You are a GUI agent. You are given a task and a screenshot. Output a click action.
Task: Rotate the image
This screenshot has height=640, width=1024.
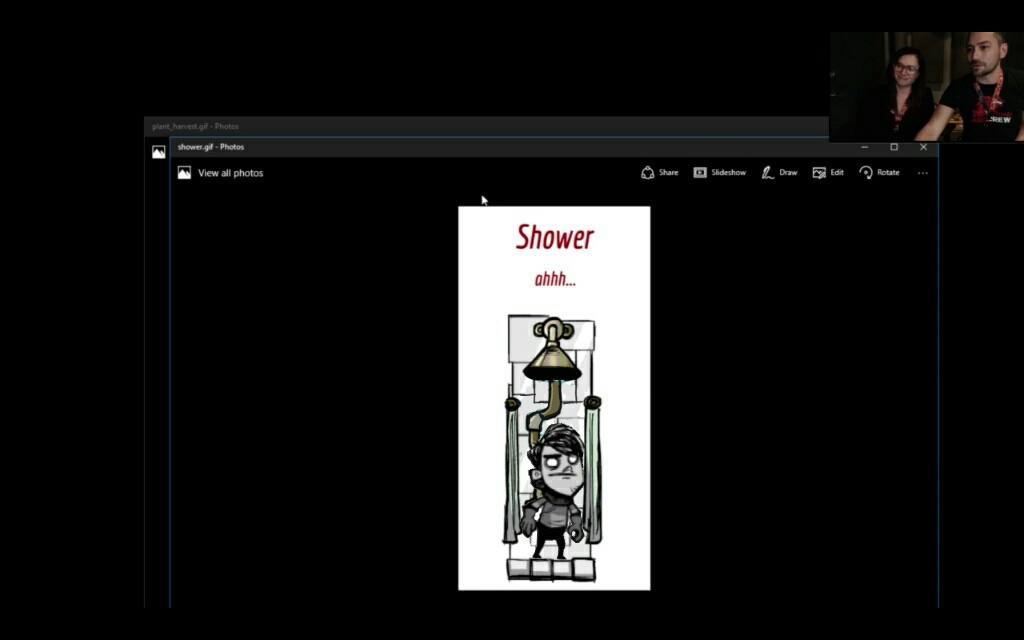[x=880, y=172]
